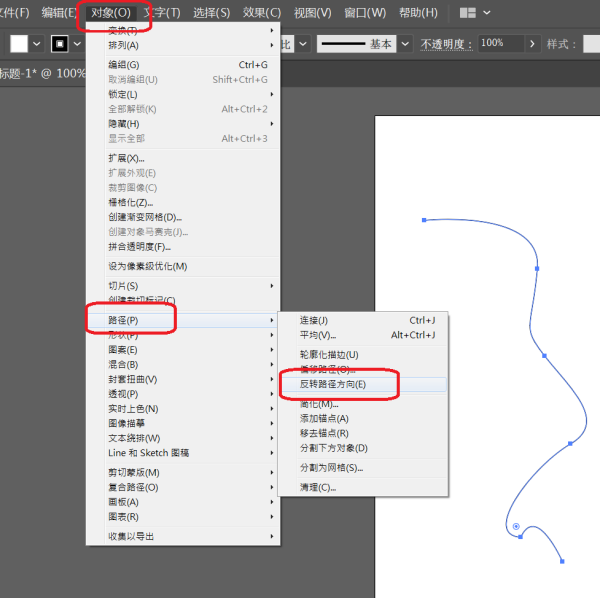The height and width of the screenshot is (598, 600).
Task: Choose 平均(V)... in path submenu
Action: point(363,335)
